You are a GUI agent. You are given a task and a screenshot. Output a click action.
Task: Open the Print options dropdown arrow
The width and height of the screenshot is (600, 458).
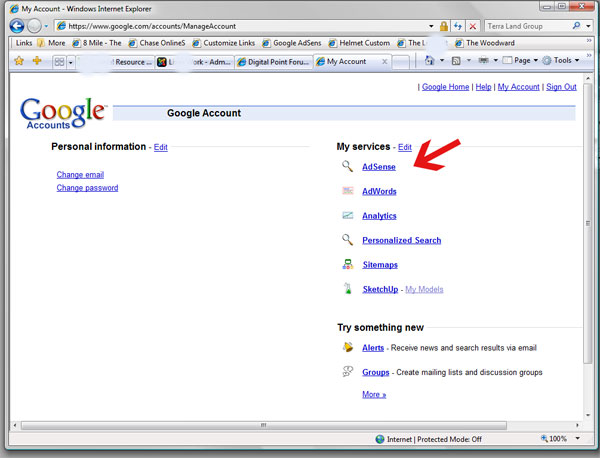pos(495,60)
